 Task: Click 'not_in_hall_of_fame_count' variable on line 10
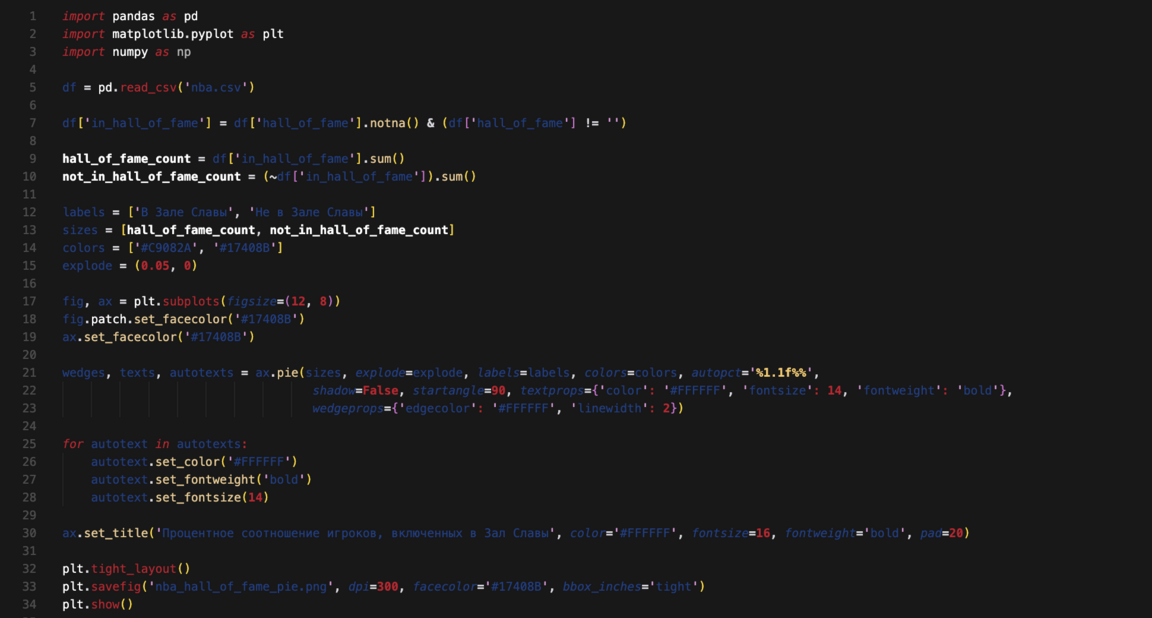151,176
